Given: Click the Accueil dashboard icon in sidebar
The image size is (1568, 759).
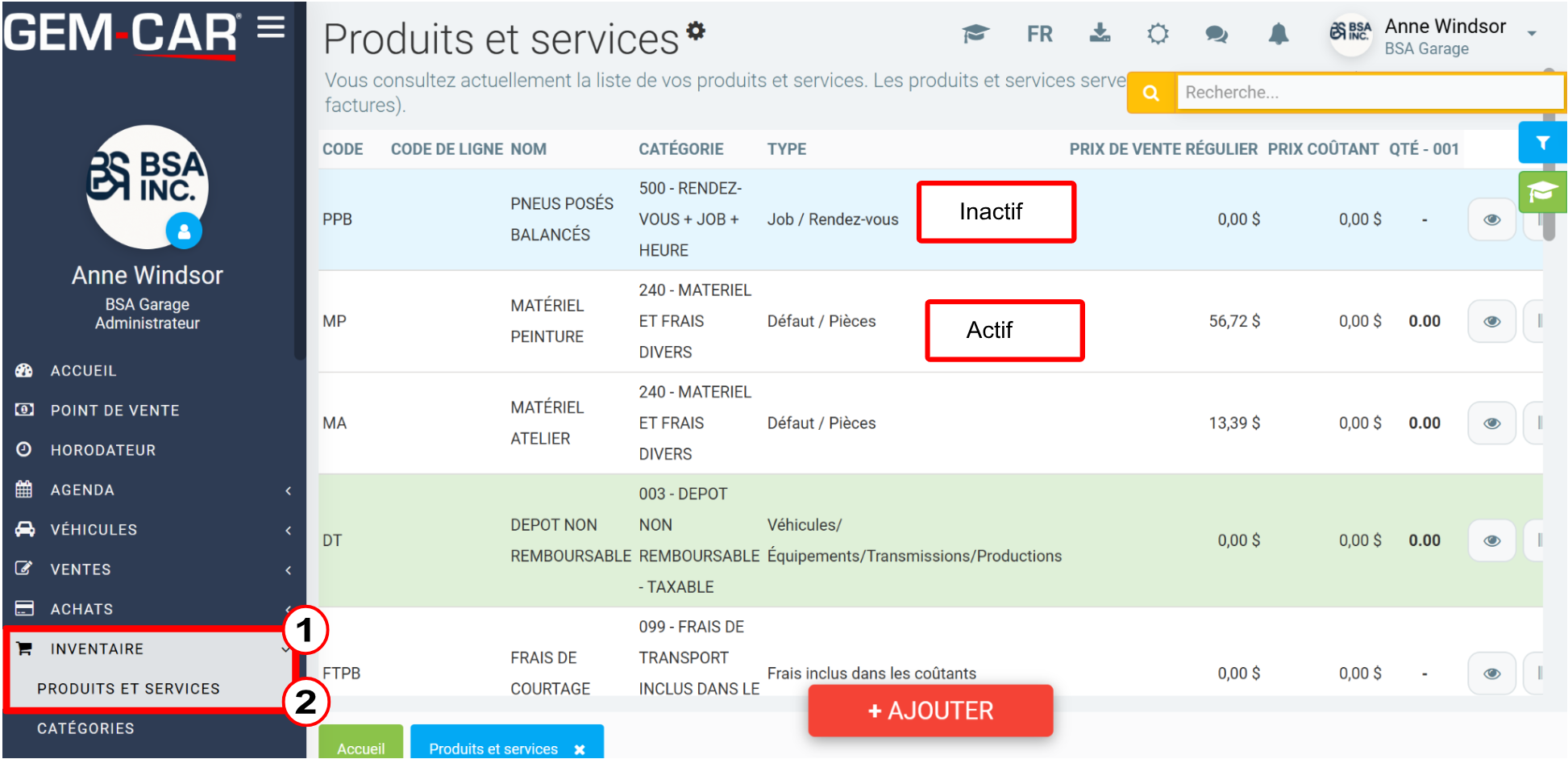Looking at the screenshot, I should [x=24, y=370].
